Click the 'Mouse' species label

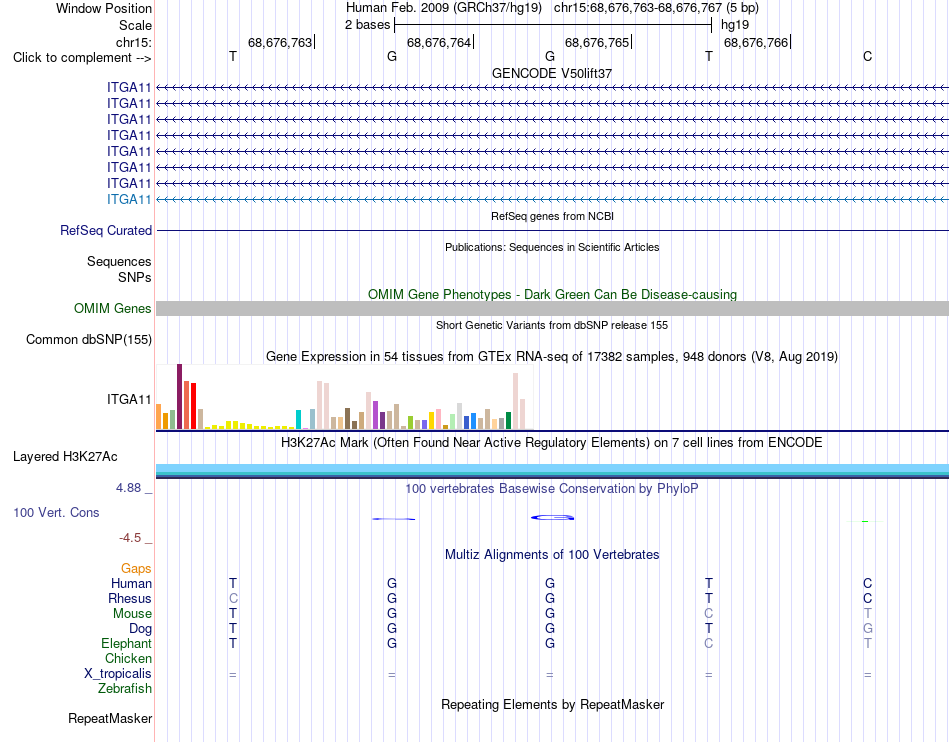click(x=132, y=614)
